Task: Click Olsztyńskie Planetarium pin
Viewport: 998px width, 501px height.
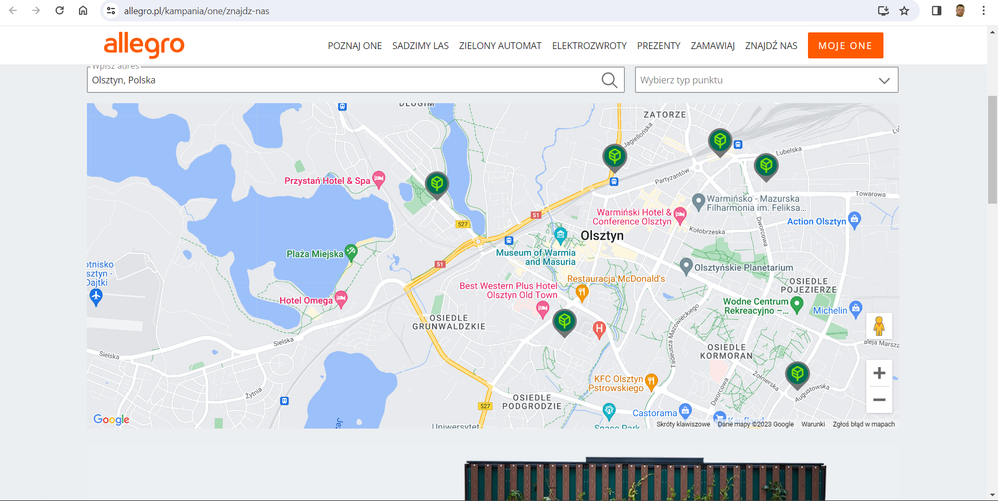Action: pyautogui.click(x=685, y=265)
